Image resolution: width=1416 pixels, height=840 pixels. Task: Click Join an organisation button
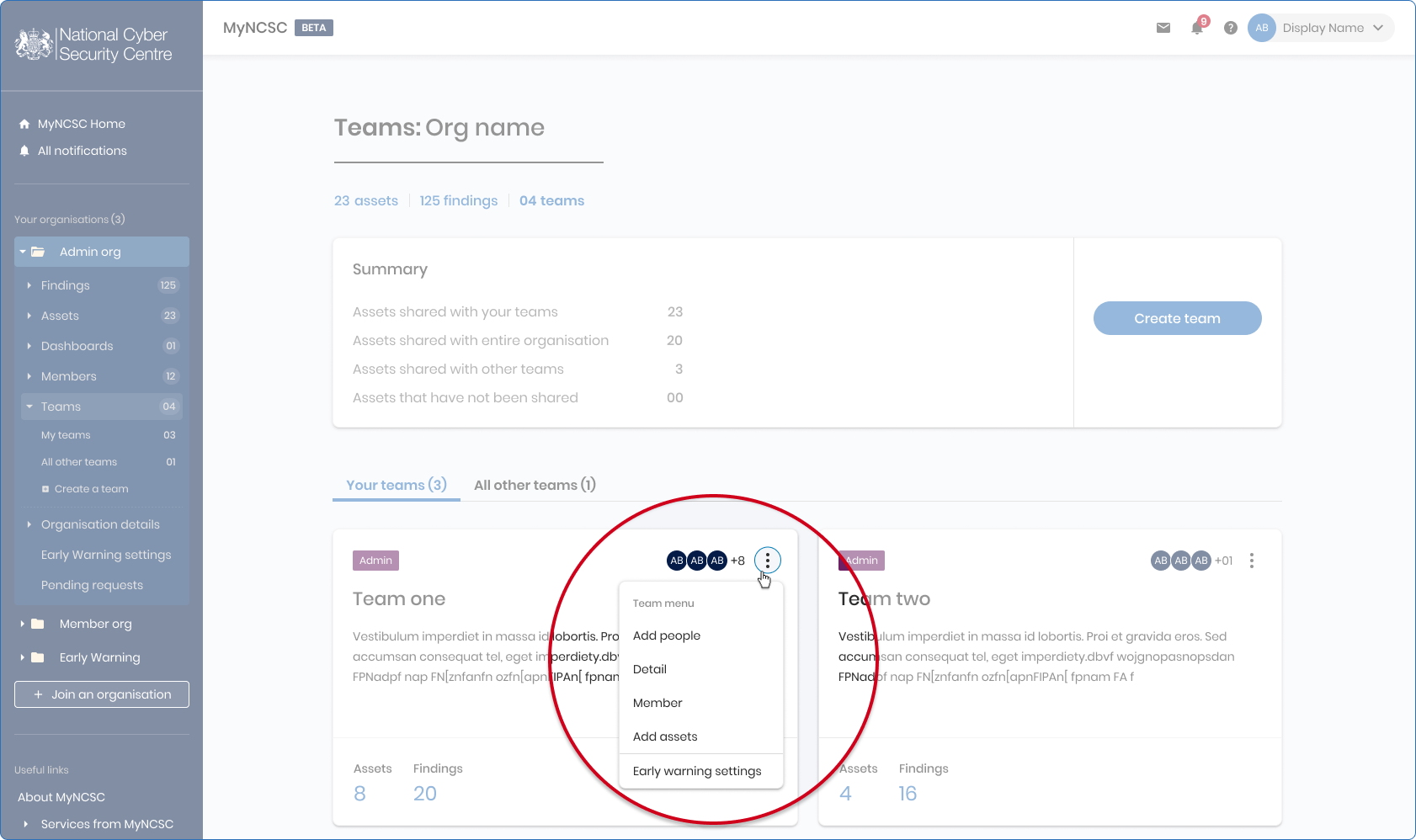pyautogui.click(x=102, y=694)
